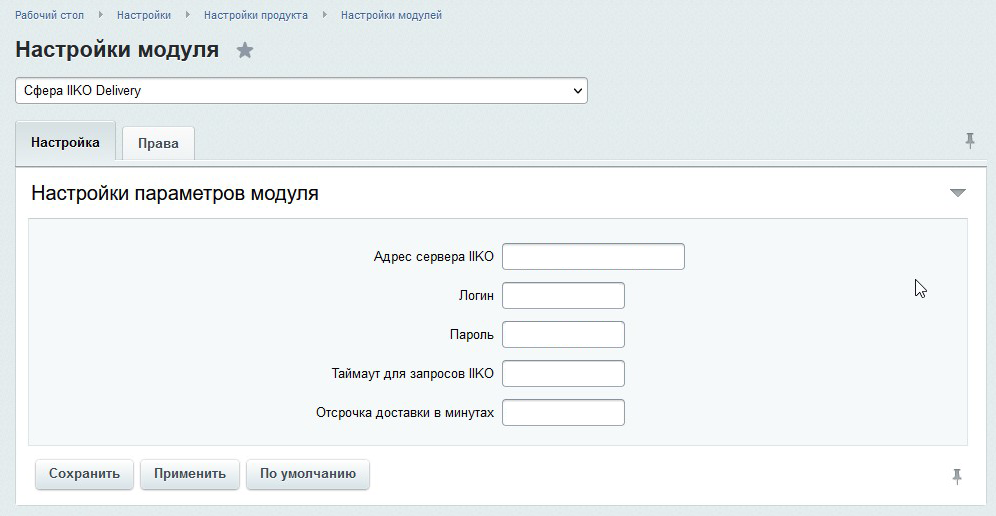This screenshot has height=516, width=996.
Task: Click the pin icon beside bottom buttons
Action: pyautogui.click(x=957, y=477)
